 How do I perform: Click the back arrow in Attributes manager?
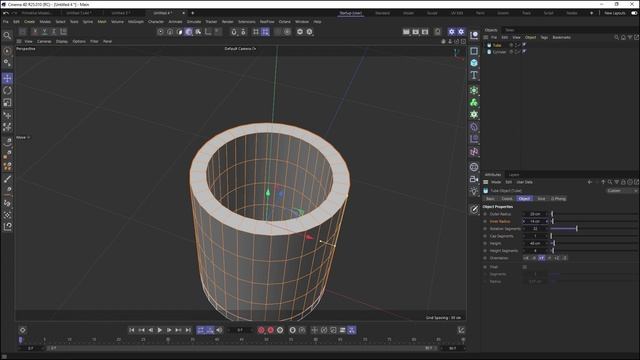pos(590,182)
